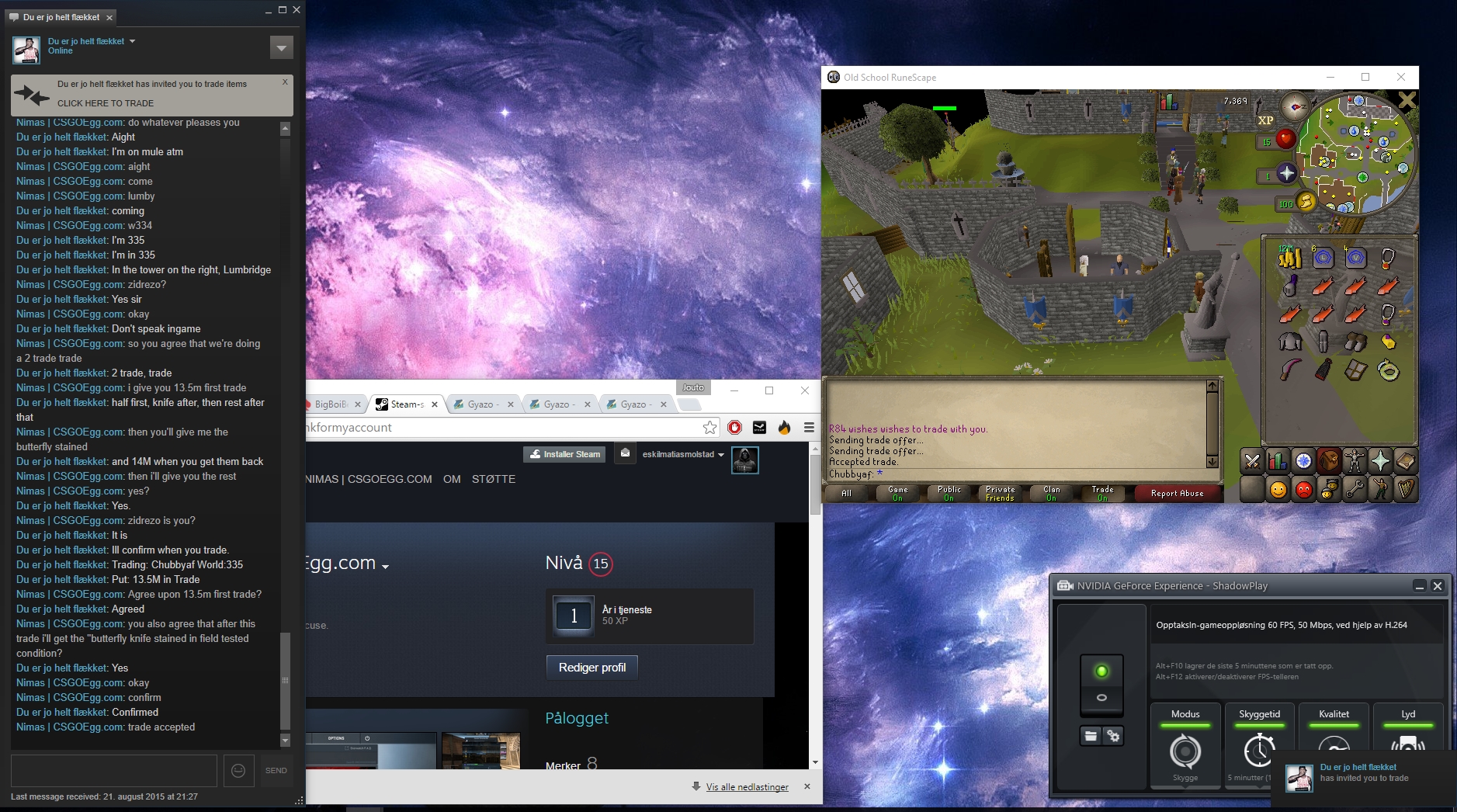Open the Worn Equipment tab in RuneScape

(x=1355, y=461)
